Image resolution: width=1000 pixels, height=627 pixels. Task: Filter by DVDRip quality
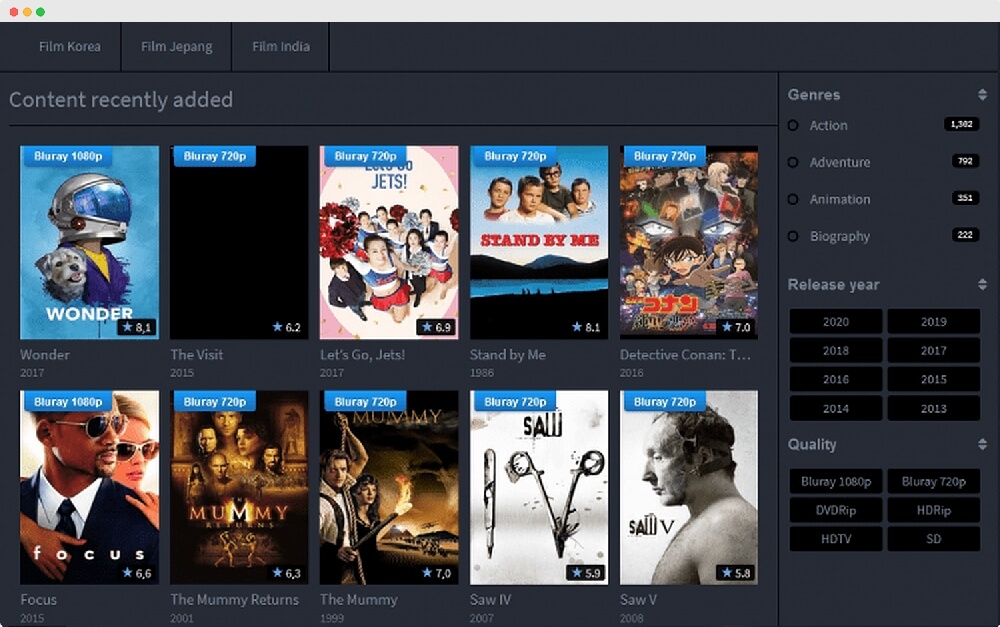(835, 510)
